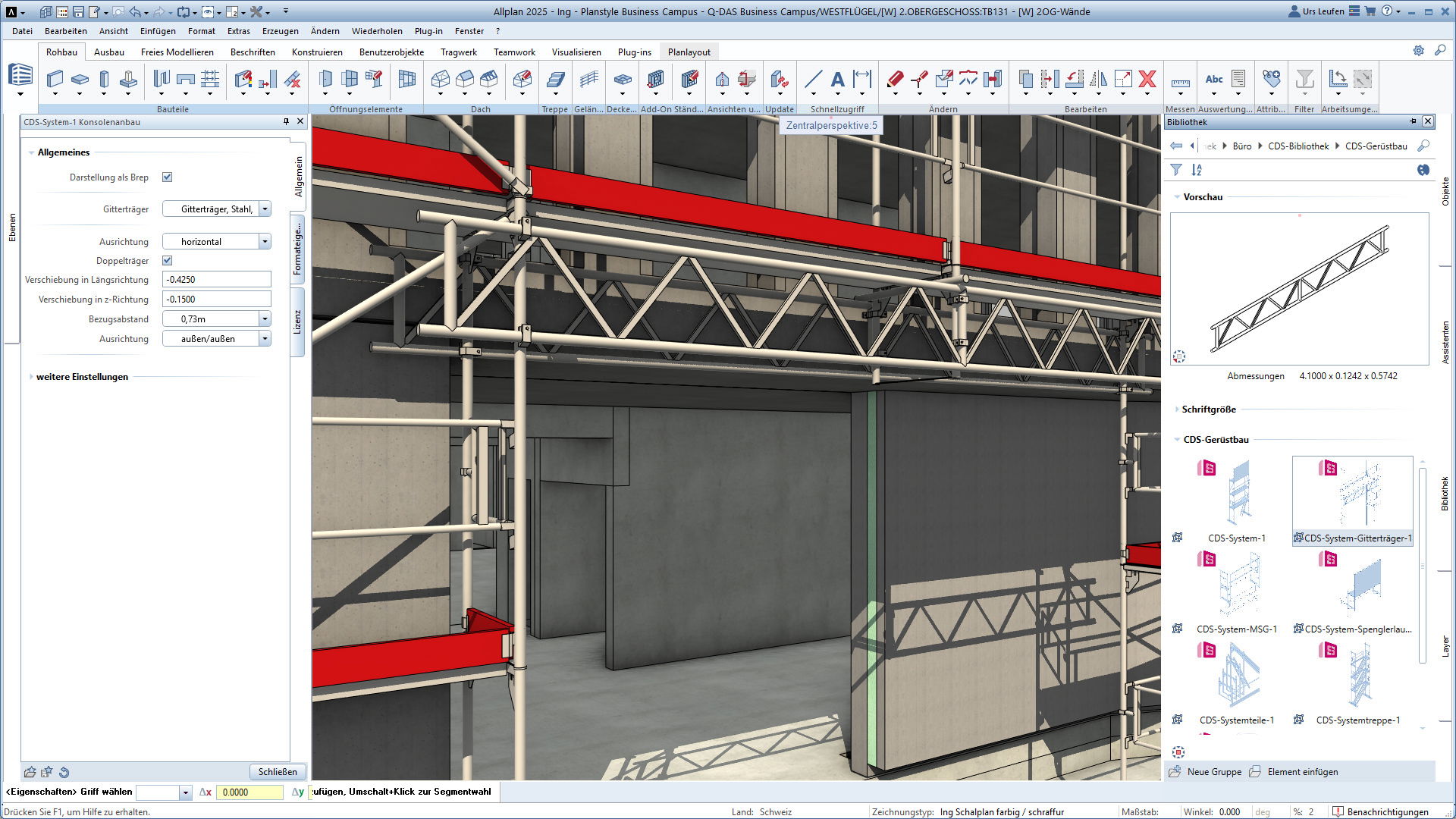The image size is (1456, 819).
Task: Click the stair tool icon in Treppe
Action: pyautogui.click(x=555, y=79)
